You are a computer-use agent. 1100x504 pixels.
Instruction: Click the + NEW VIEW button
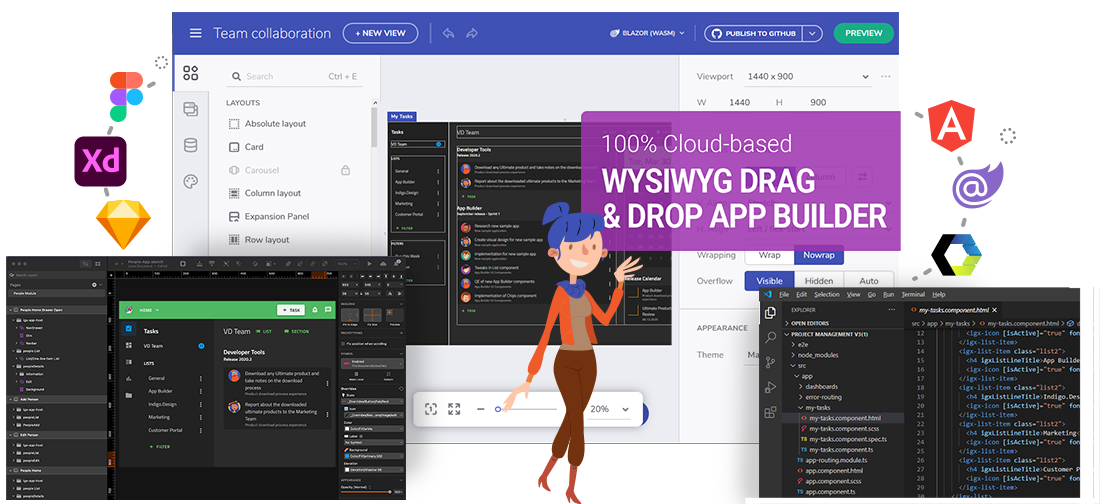point(380,33)
